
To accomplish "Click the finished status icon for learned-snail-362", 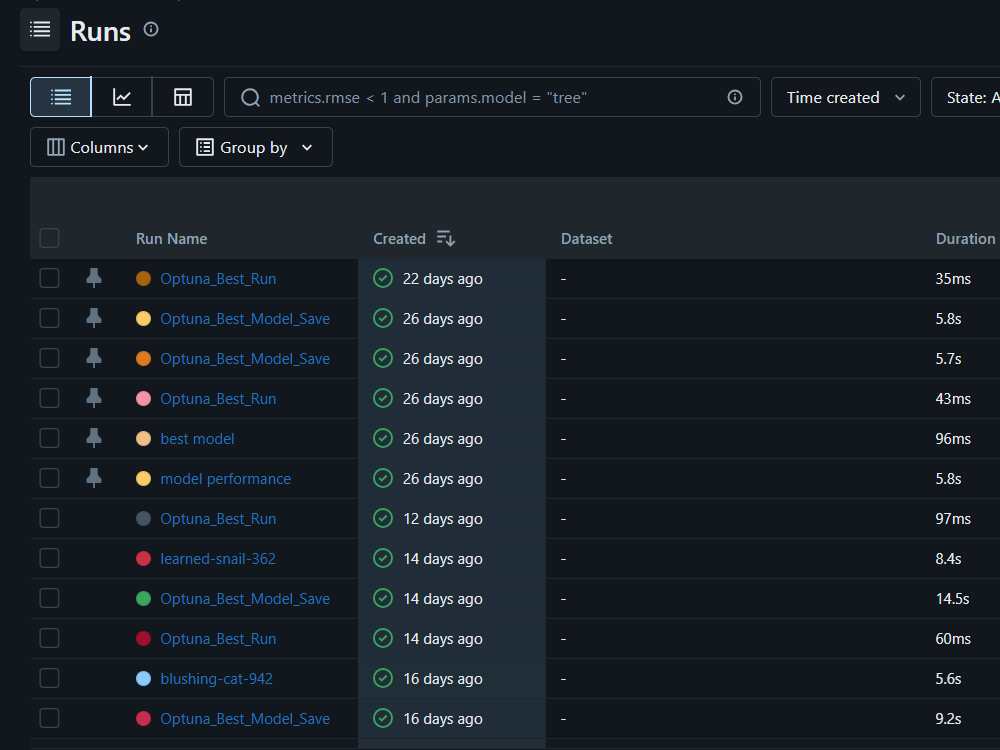I will [x=383, y=558].
